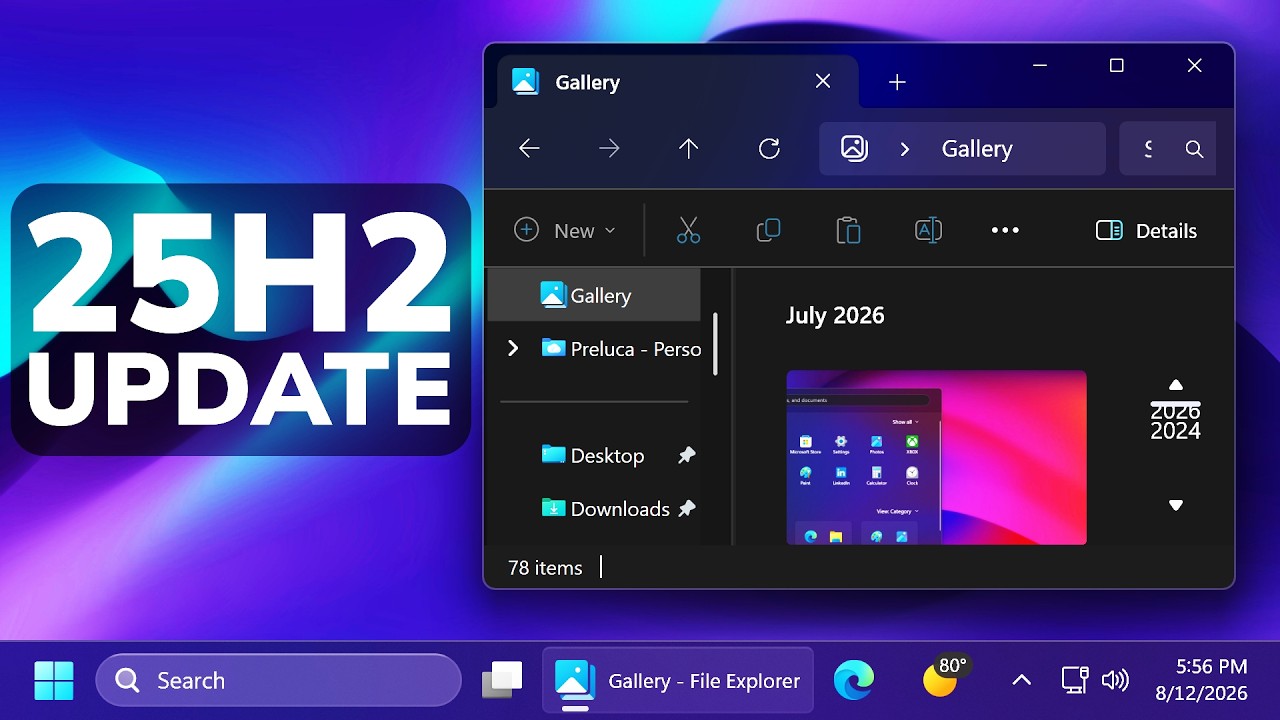This screenshot has height=720, width=1280.
Task: Click the Rename icon in the toolbar
Action: pos(928,230)
